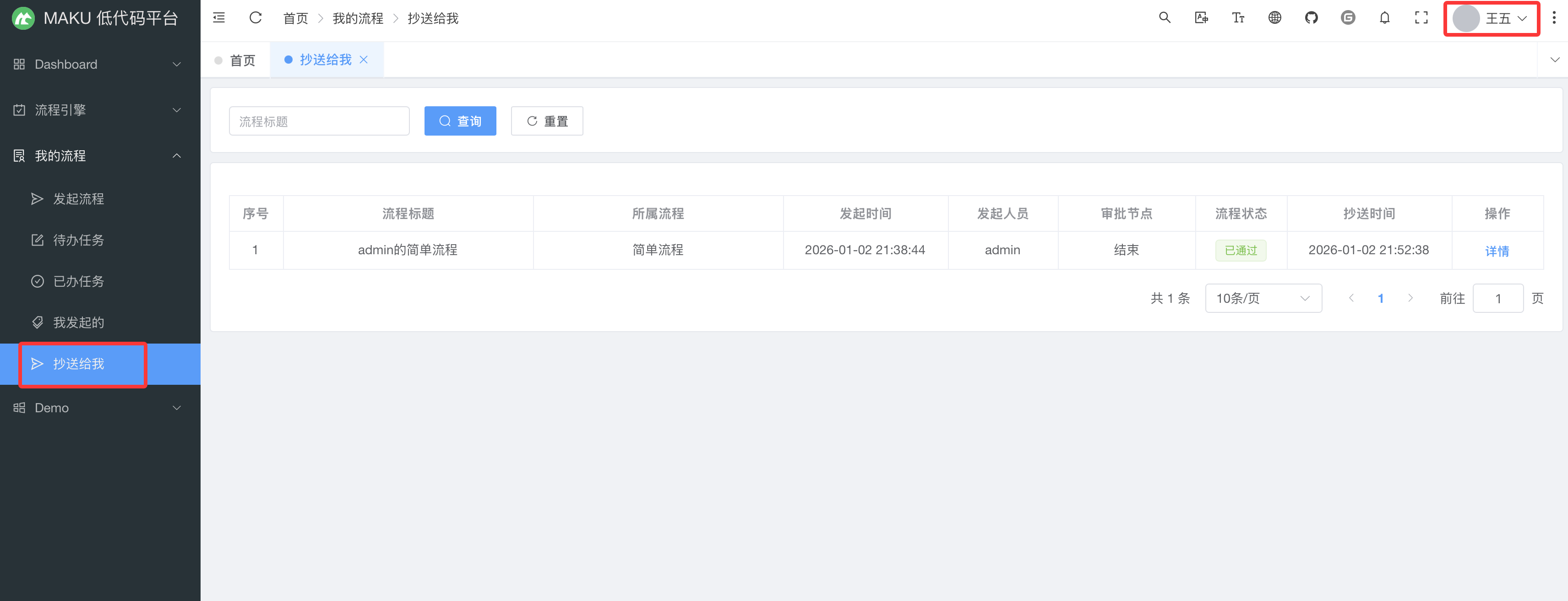
Task: Open the GitHub icon link
Action: pyautogui.click(x=1311, y=18)
